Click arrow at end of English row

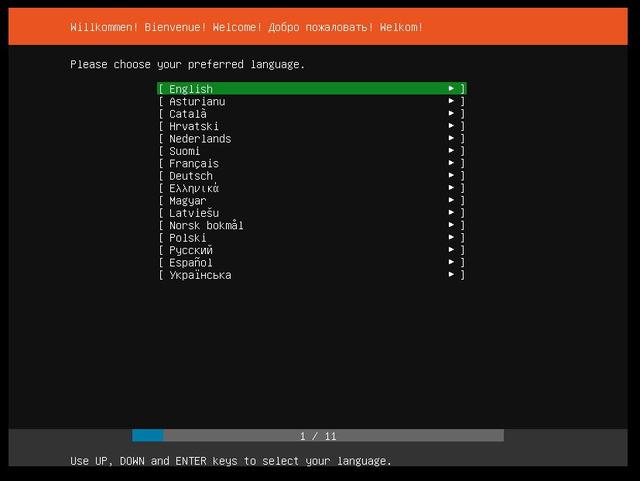pos(451,88)
